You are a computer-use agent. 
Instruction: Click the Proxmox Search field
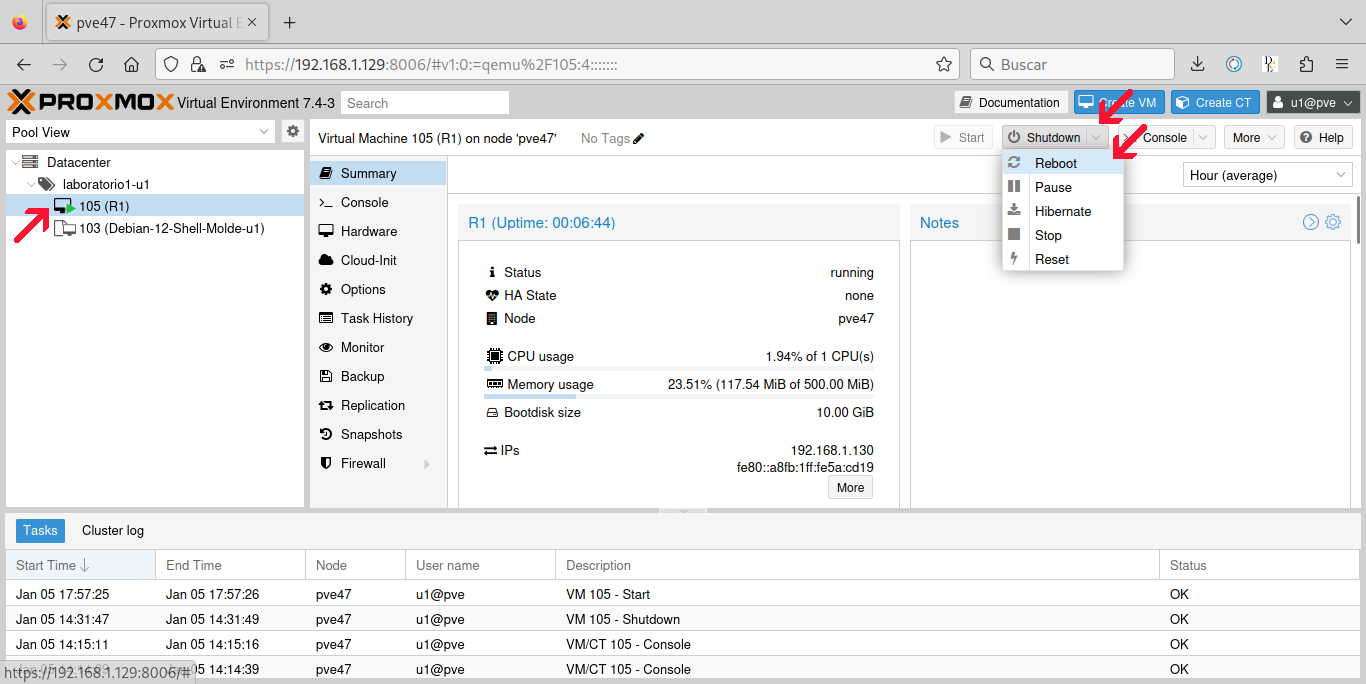(425, 103)
